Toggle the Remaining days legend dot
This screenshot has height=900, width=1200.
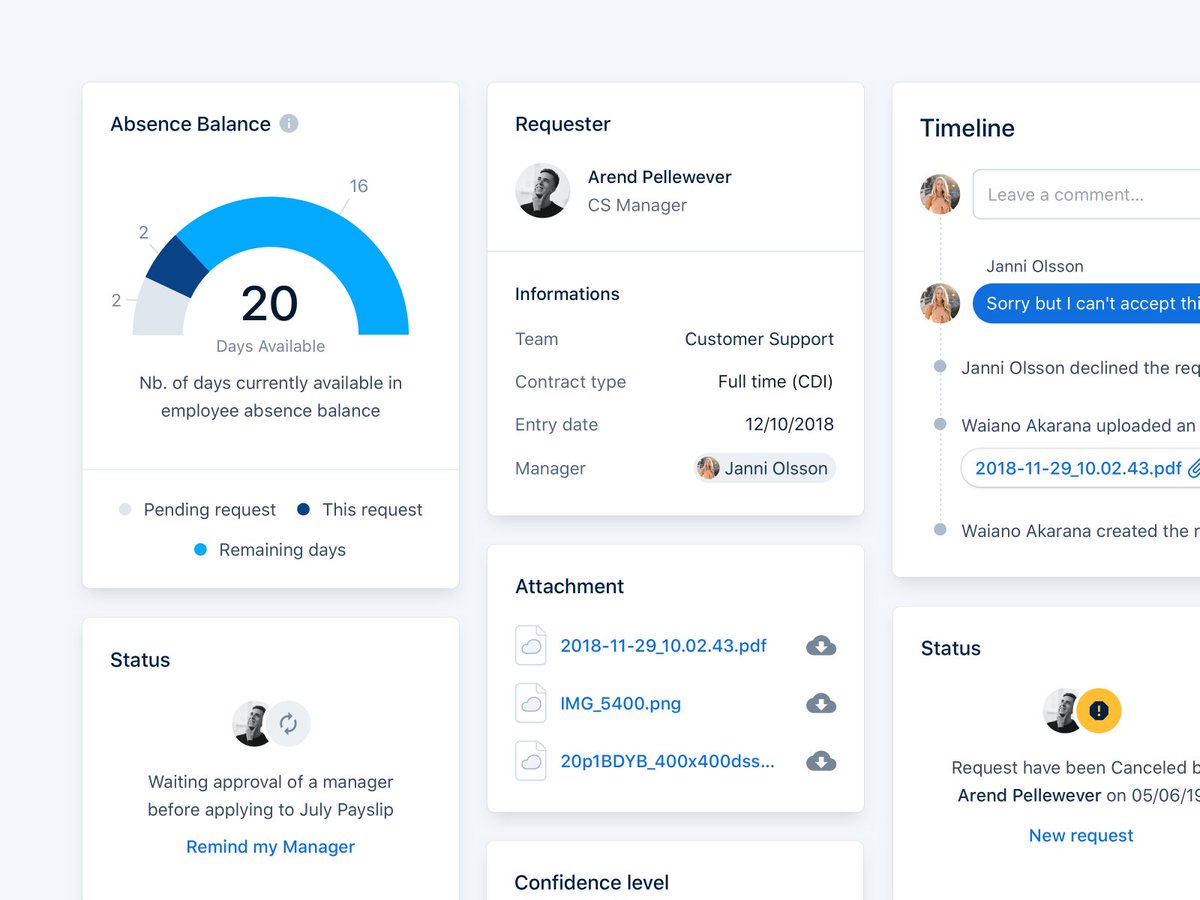click(x=199, y=550)
